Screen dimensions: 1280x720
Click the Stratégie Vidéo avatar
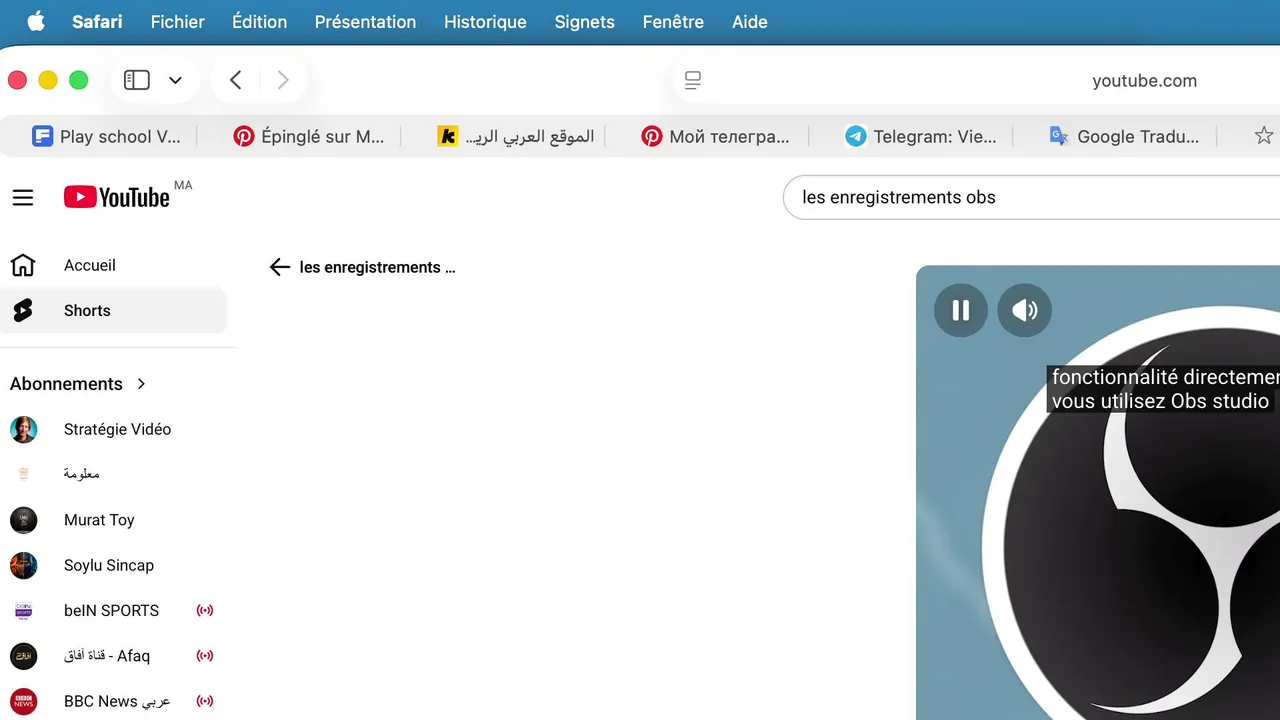tap(23, 430)
